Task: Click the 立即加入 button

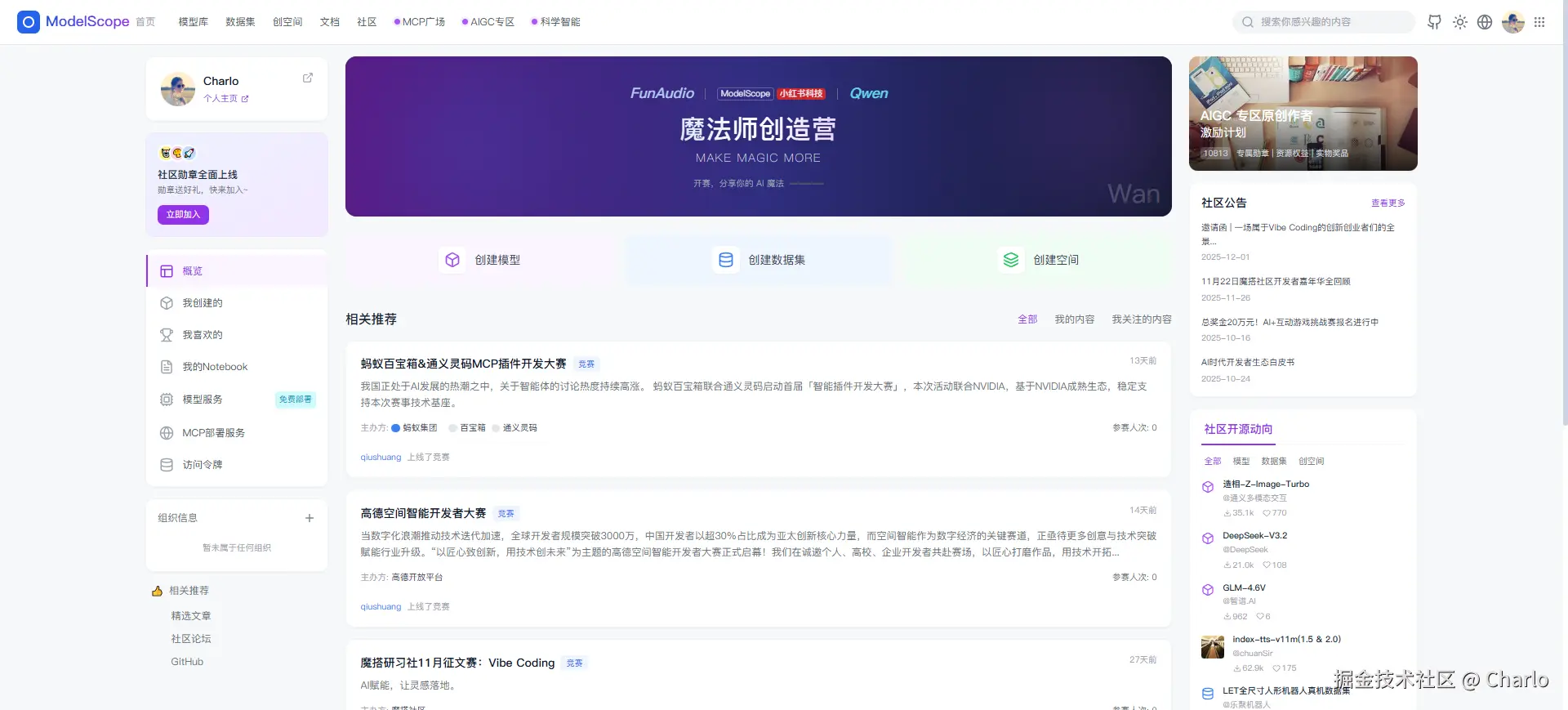Action: pyautogui.click(x=183, y=215)
